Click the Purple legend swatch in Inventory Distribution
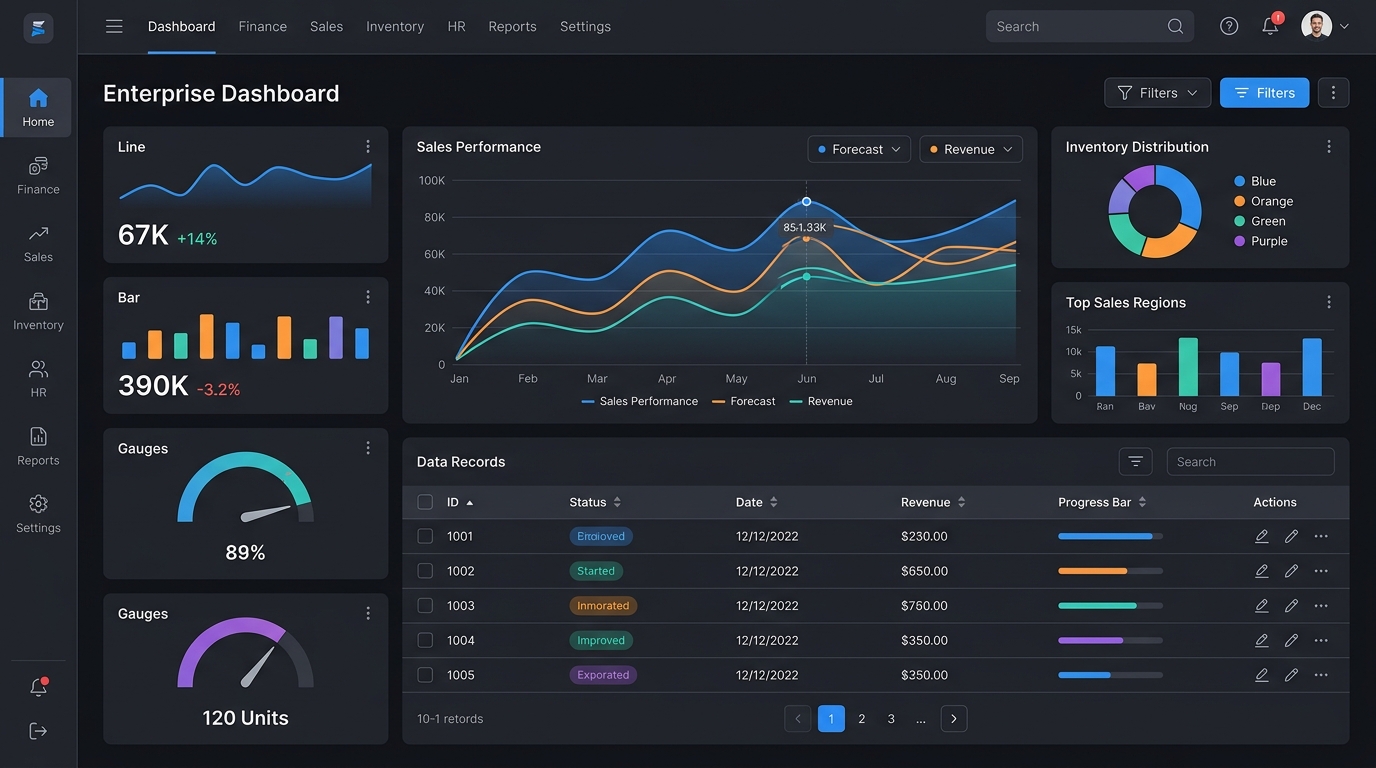Screen dimensions: 1376x768 (1240, 241)
